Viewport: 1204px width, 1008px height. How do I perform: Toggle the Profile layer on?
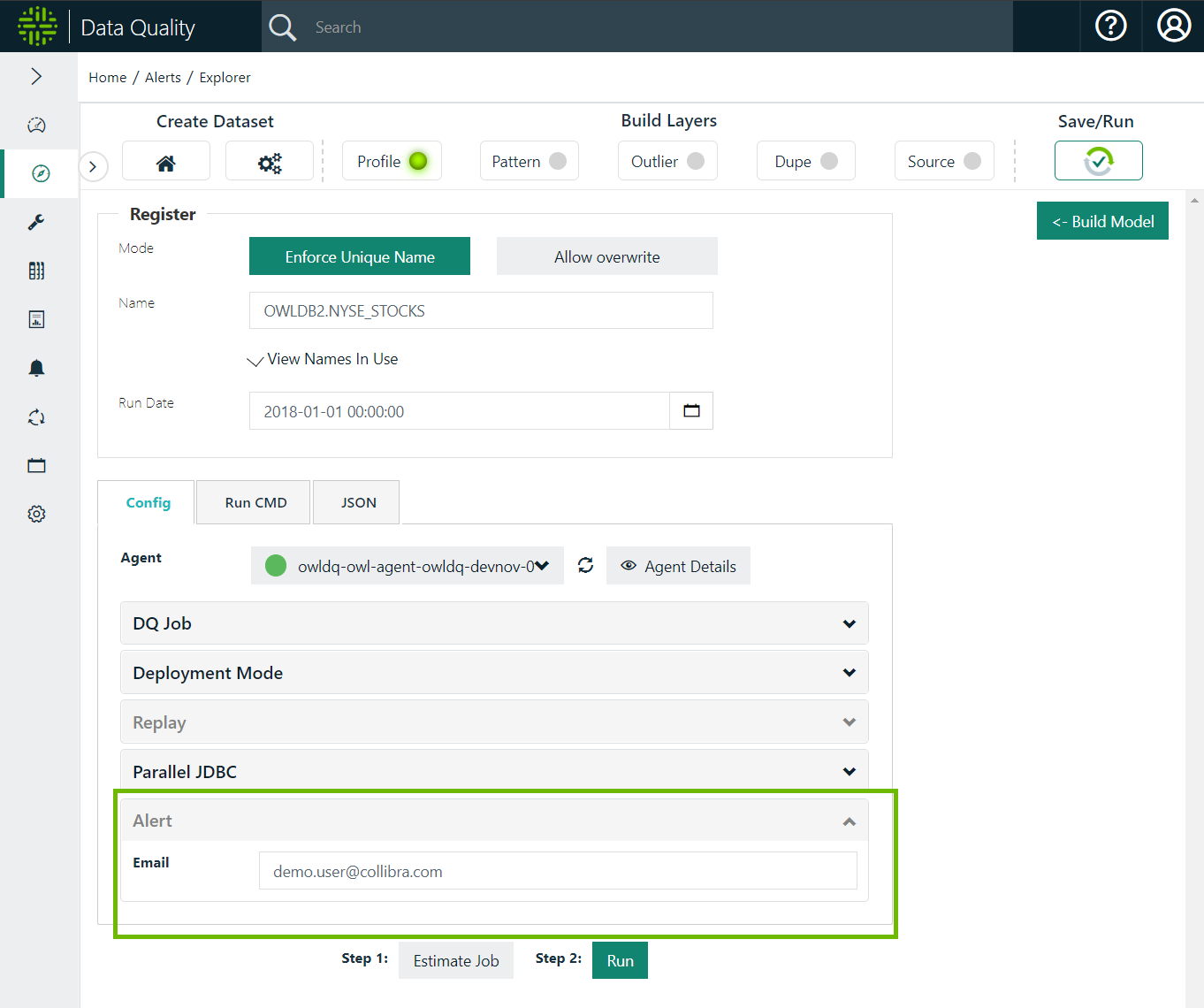(392, 160)
